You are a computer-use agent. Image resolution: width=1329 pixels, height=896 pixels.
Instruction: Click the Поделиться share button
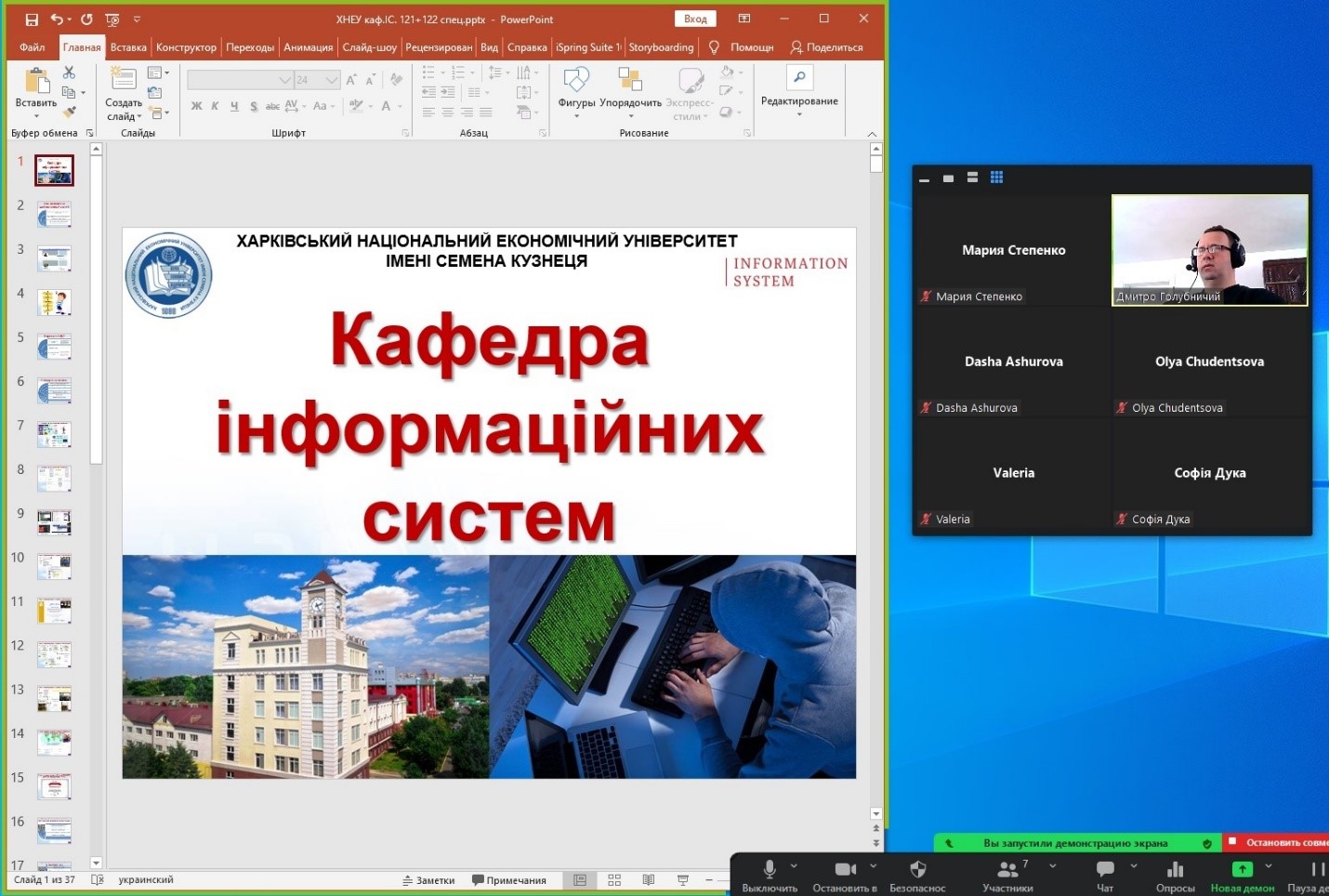[x=826, y=47]
